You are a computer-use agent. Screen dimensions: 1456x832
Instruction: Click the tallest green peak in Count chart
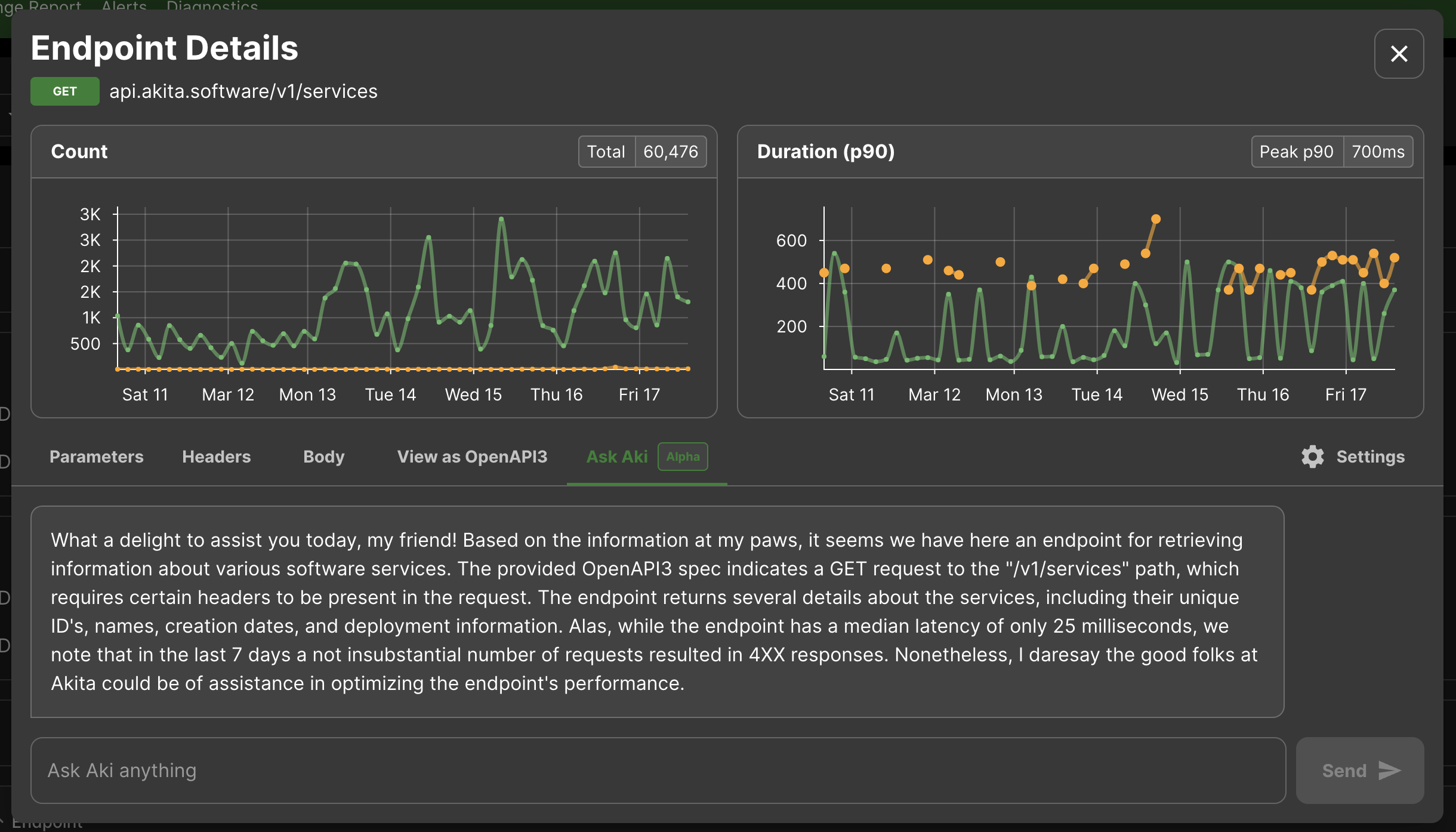[501, 219]
